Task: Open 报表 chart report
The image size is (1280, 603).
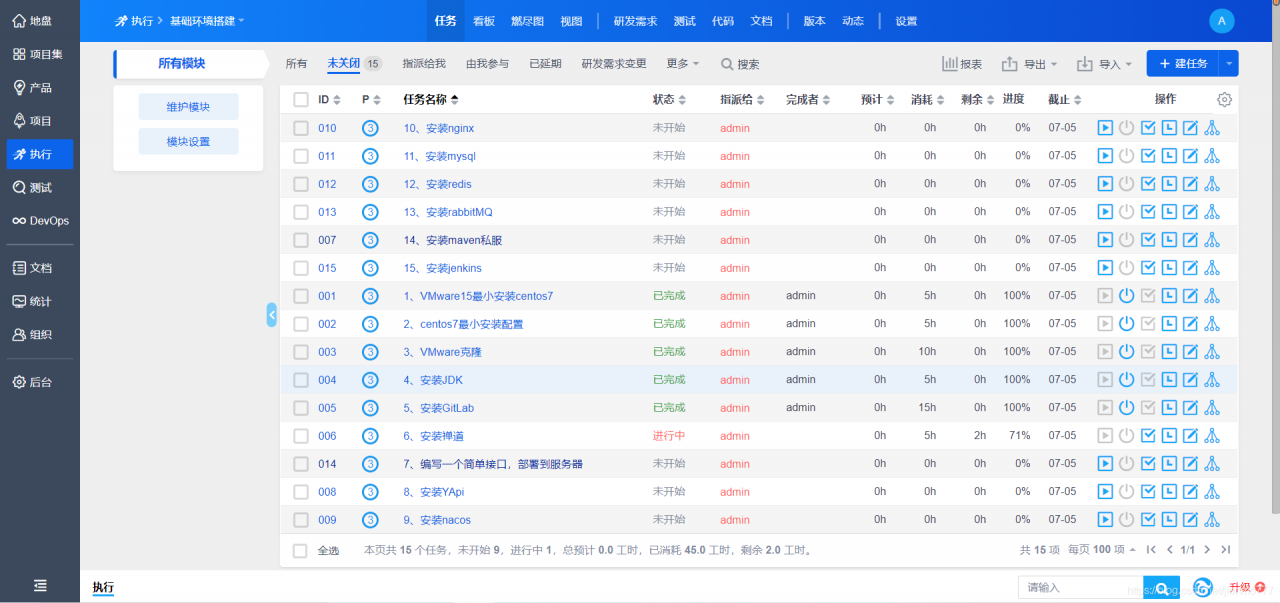Action: (962, 64)
